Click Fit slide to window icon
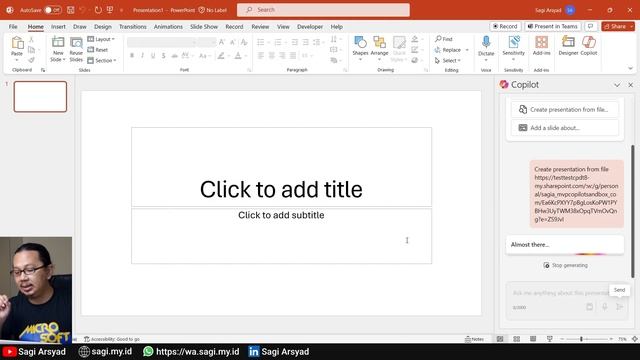The width and height of the screenshot is (640, 360). (x=634, y=339)
